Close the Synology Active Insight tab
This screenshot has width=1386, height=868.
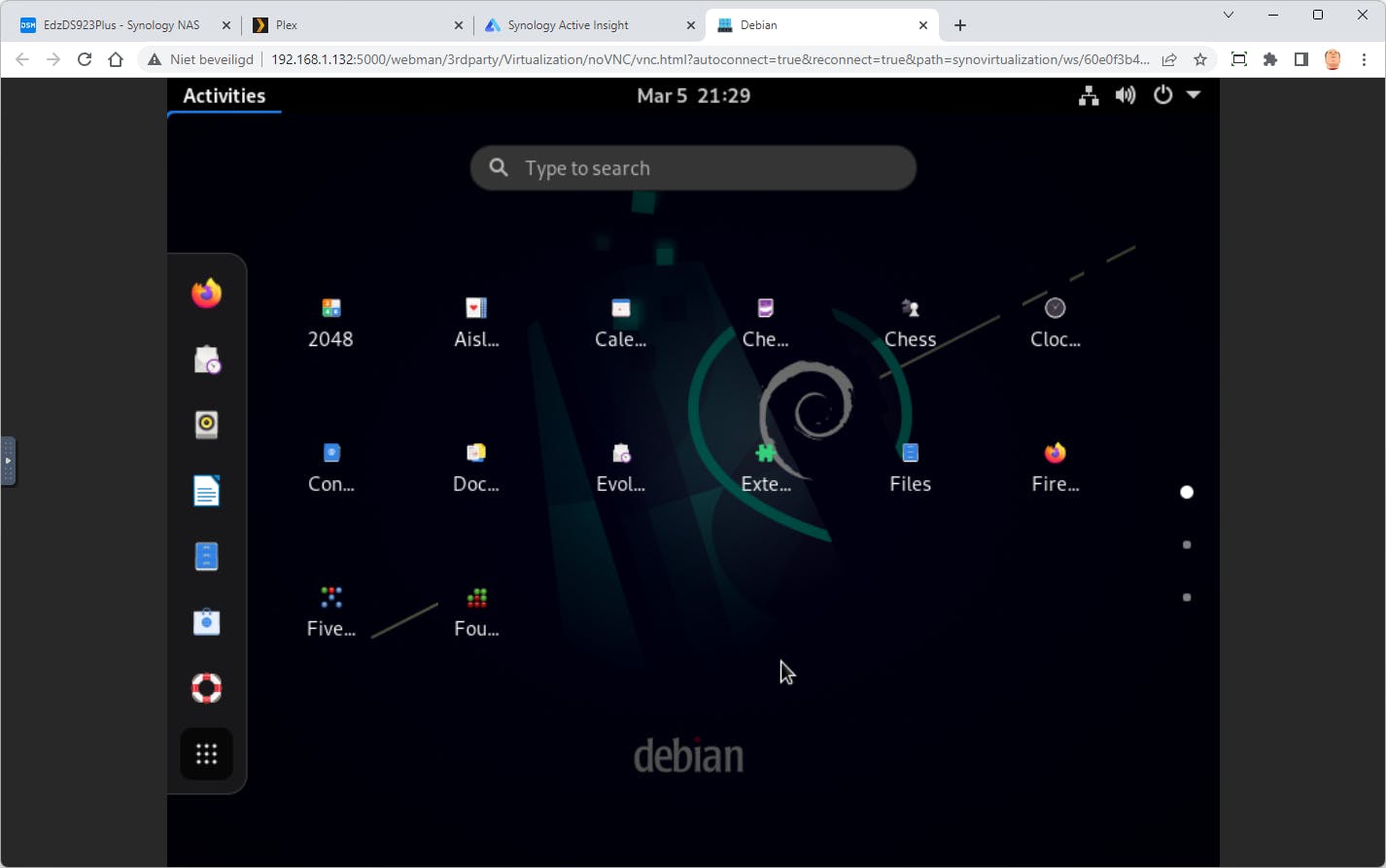(x=691, y=25)
